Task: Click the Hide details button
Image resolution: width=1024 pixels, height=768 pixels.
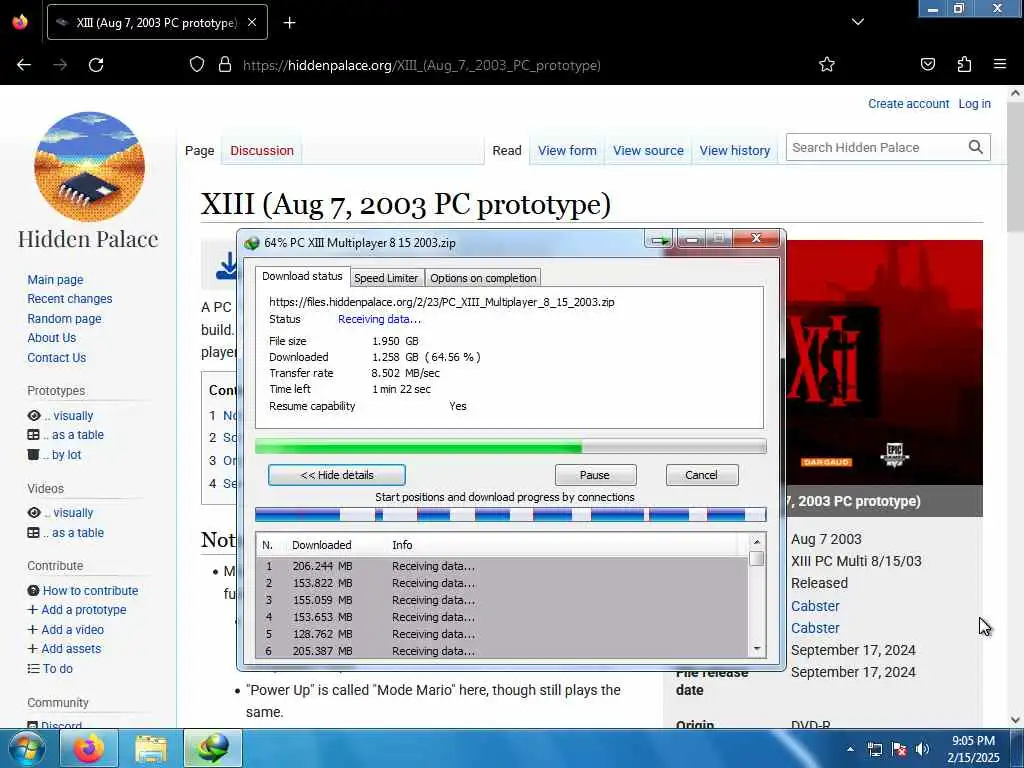Action: [337, 475]
